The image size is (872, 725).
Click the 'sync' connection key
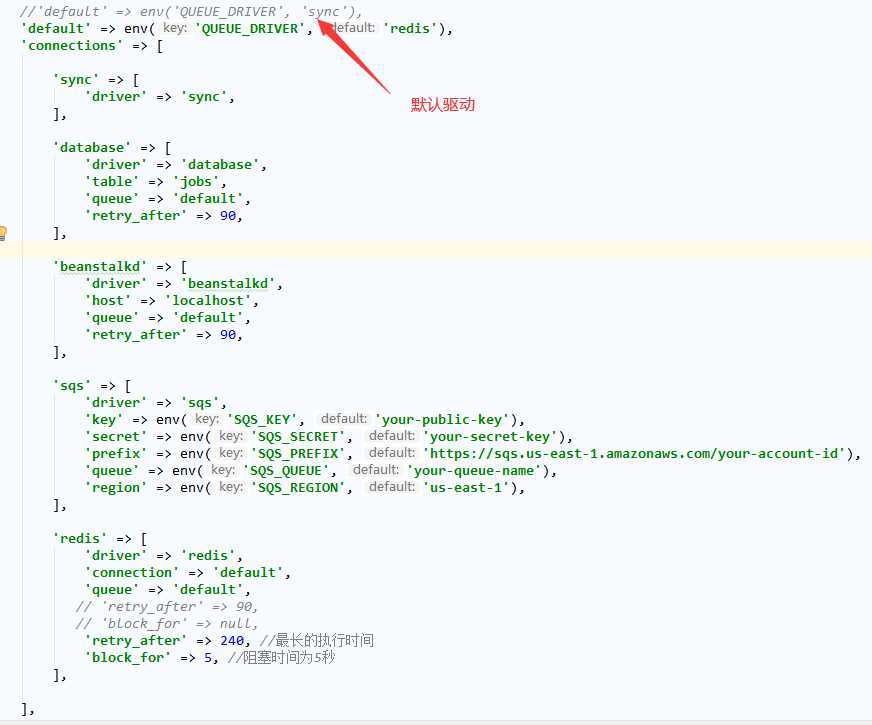point(76,80)
